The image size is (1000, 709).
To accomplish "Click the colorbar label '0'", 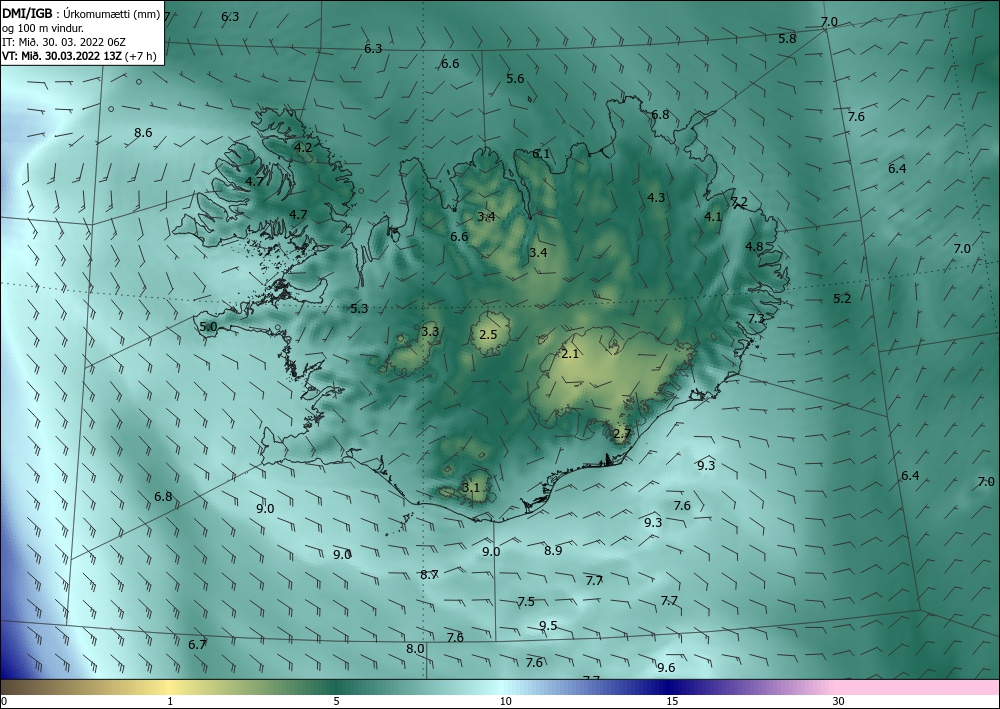I will pos(4,701).
